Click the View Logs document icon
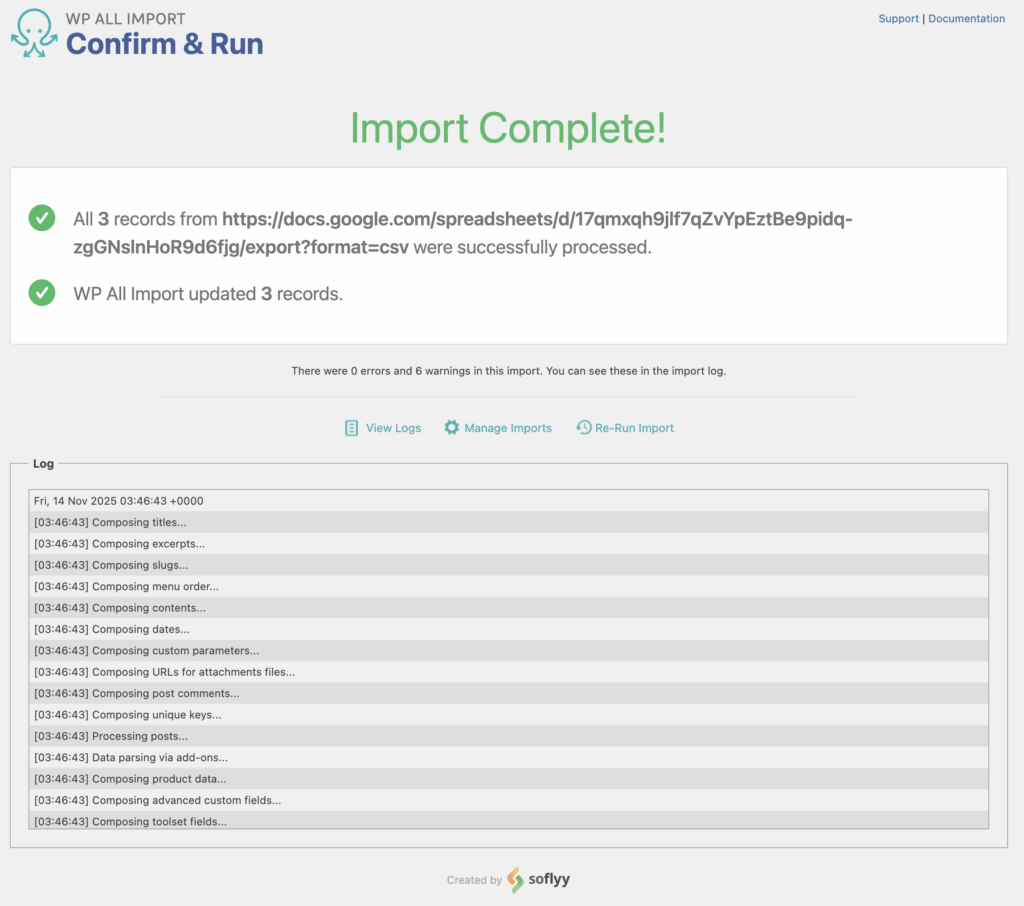Viewport: 1024px width, 906px height. click(352, 427)
